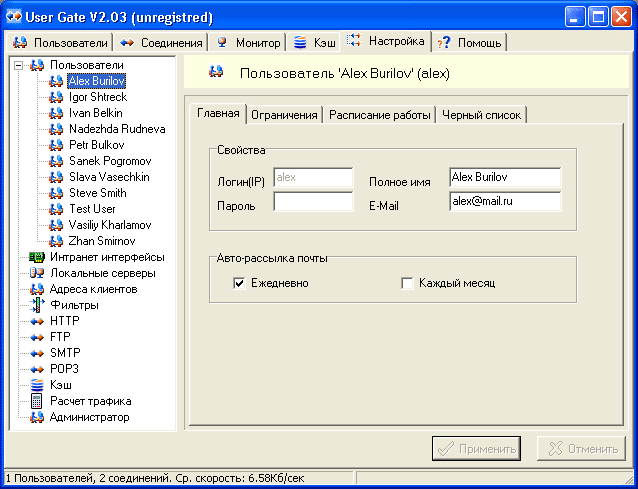Open the Пользователи top tab
The height and width of the screenshot is (489, 638).
pos(60,42)
